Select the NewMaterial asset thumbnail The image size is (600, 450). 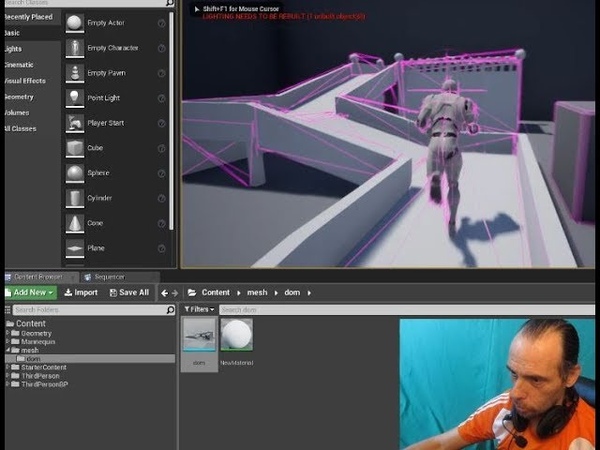pos(236,336)
